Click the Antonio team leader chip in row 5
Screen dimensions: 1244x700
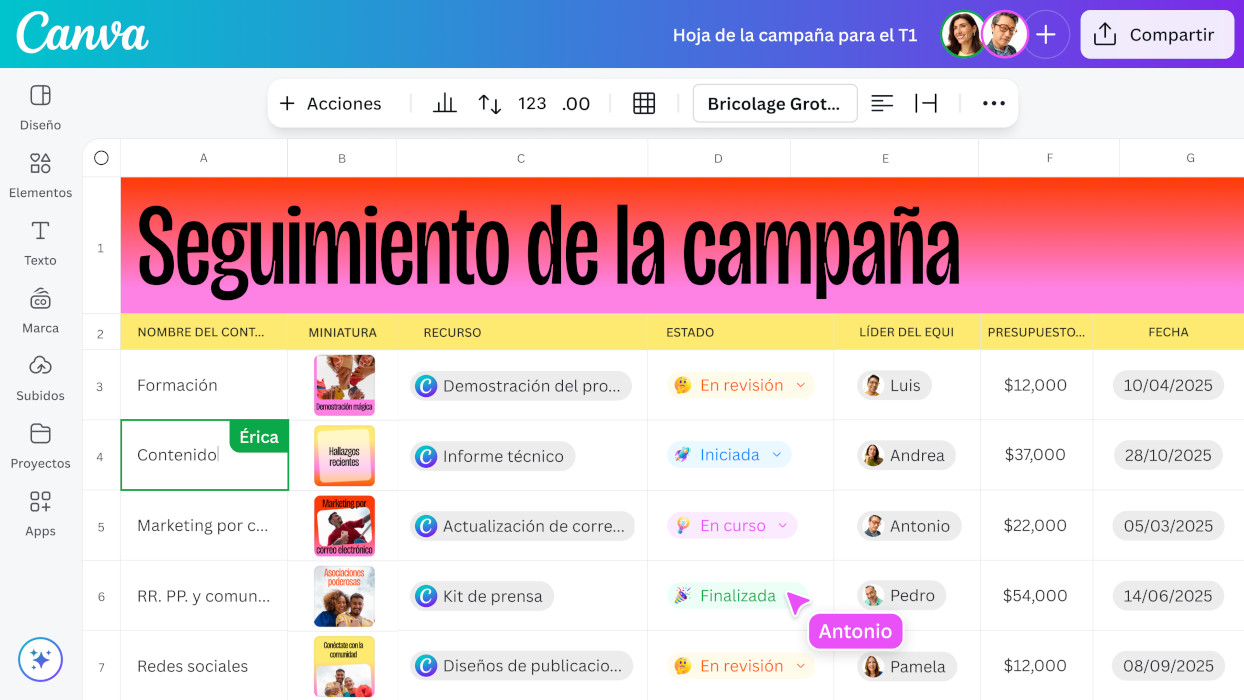click(x=909, y=525)
